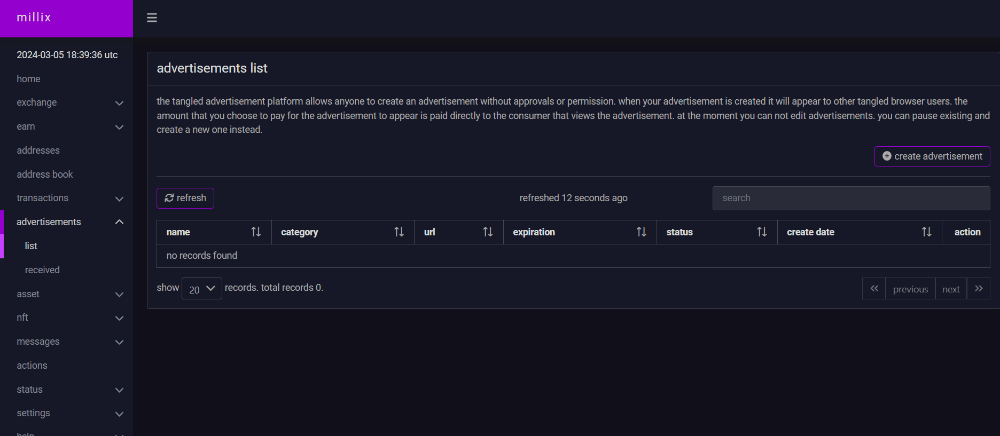This screenshot has width=1000, height=436.
Task: Sort table by expiration column arrows
Action: click(x=641, y=232)
